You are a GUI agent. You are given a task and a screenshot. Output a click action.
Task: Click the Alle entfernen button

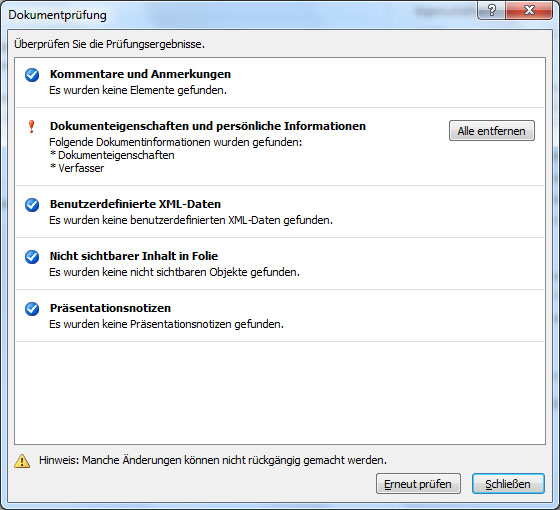coord(491,131)
